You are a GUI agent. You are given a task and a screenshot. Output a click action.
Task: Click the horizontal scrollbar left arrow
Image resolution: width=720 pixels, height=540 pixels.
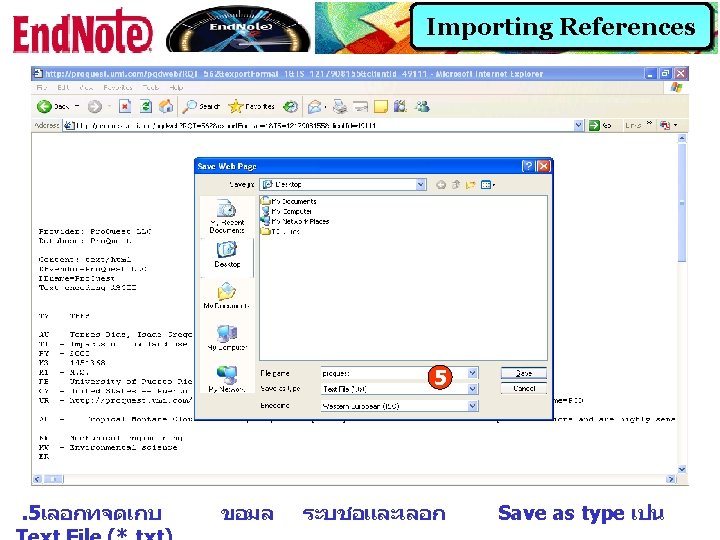coord(38,479)
